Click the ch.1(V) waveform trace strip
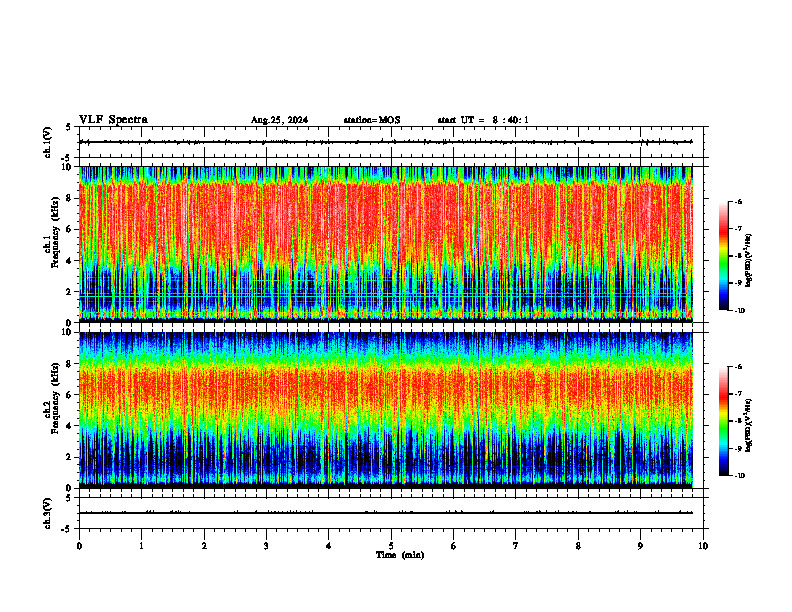Image resolution: width=792 pixels, height=612 pixels. click(385, 142)
